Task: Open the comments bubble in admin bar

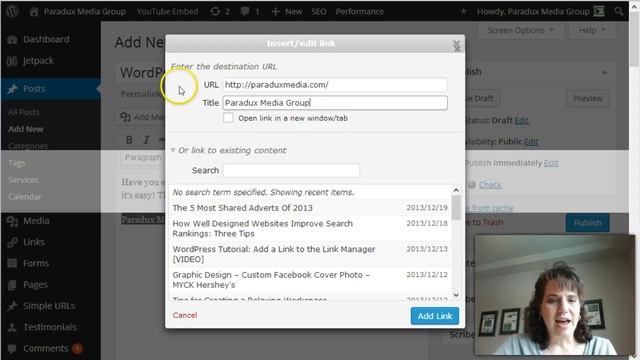Action: [x=250, y=11]
